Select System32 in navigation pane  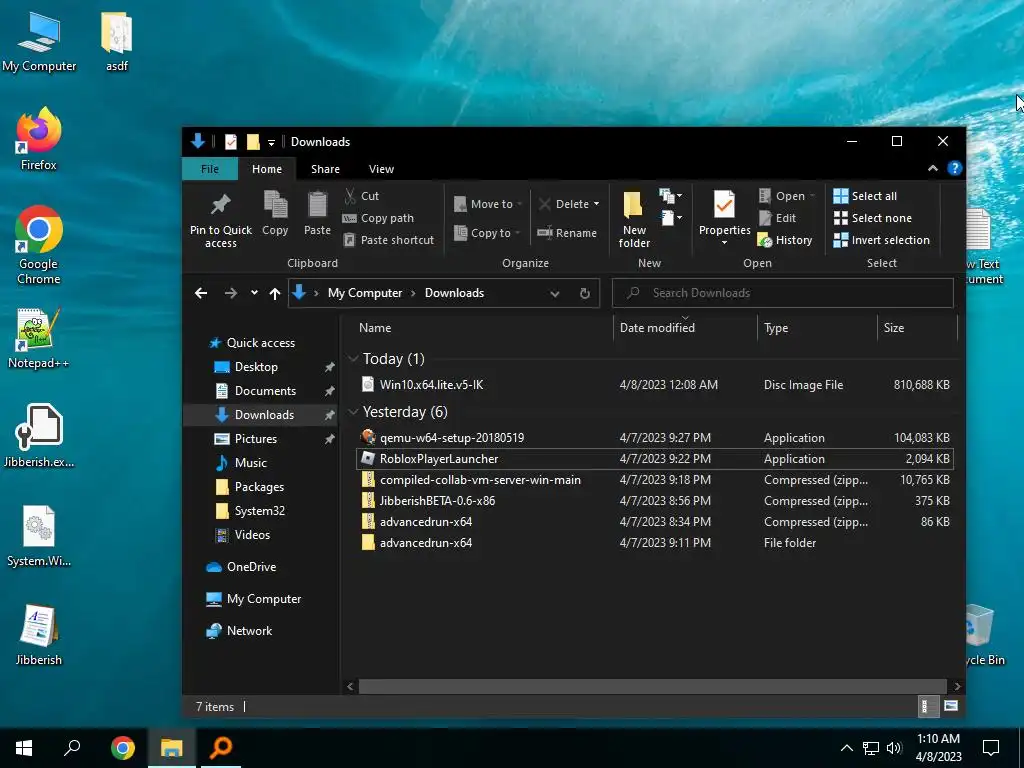[260, 511]
